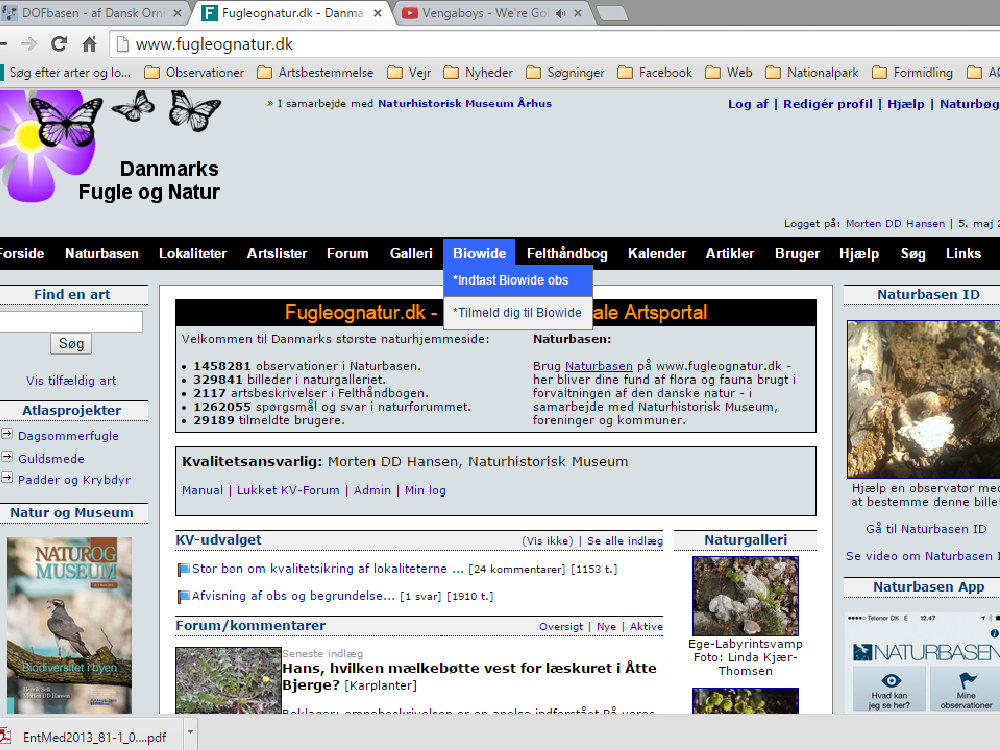Click Log af to sign out
This screenshot has height=750, width=1000.
(748, 104)
